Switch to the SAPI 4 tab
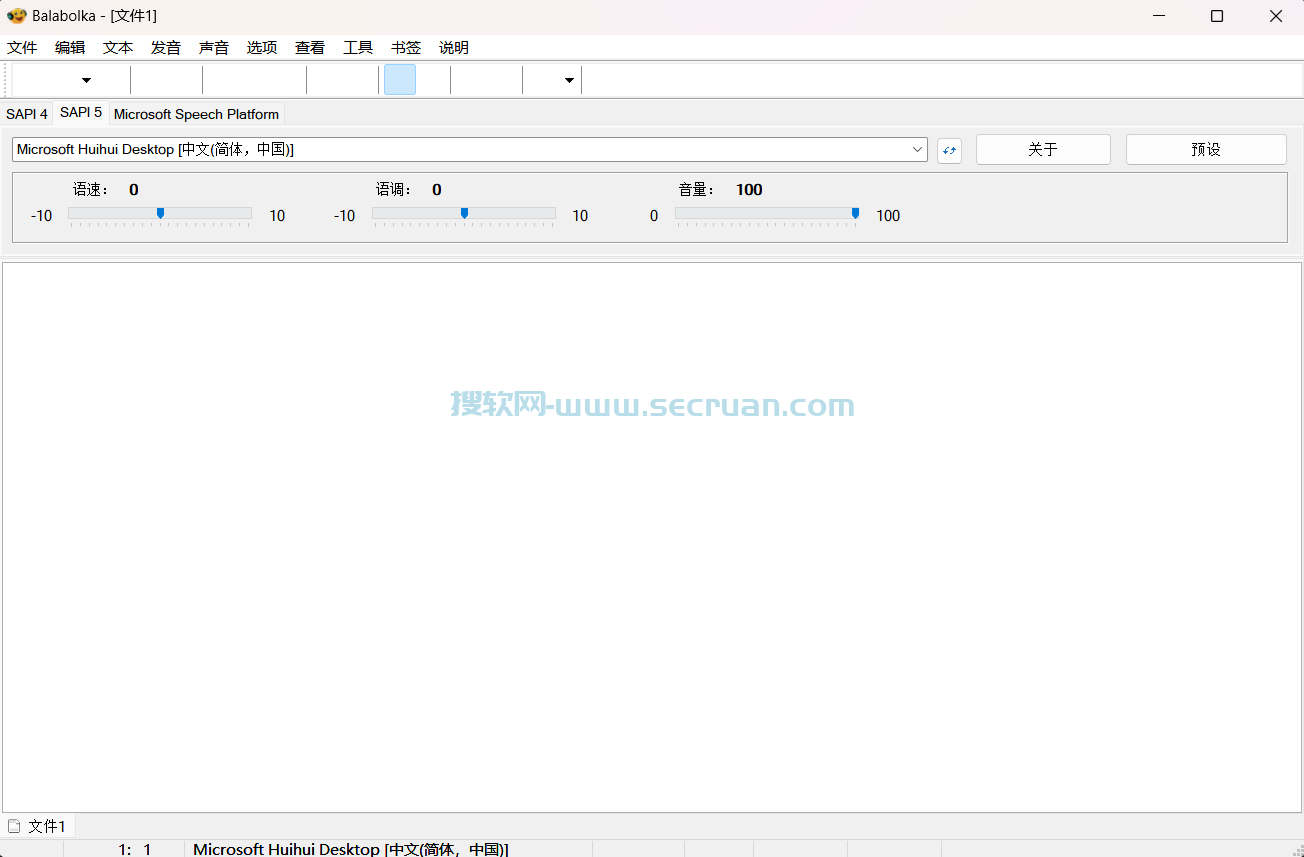The width and height of the screenshot is (1304, 857). pyautogui.click(x=27, y=114)
